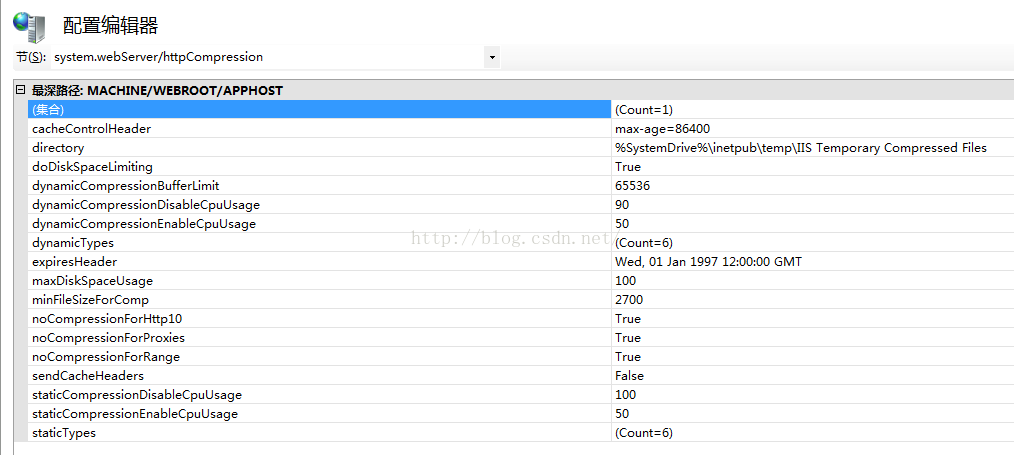Select the staticTypes property

(64, 433)
